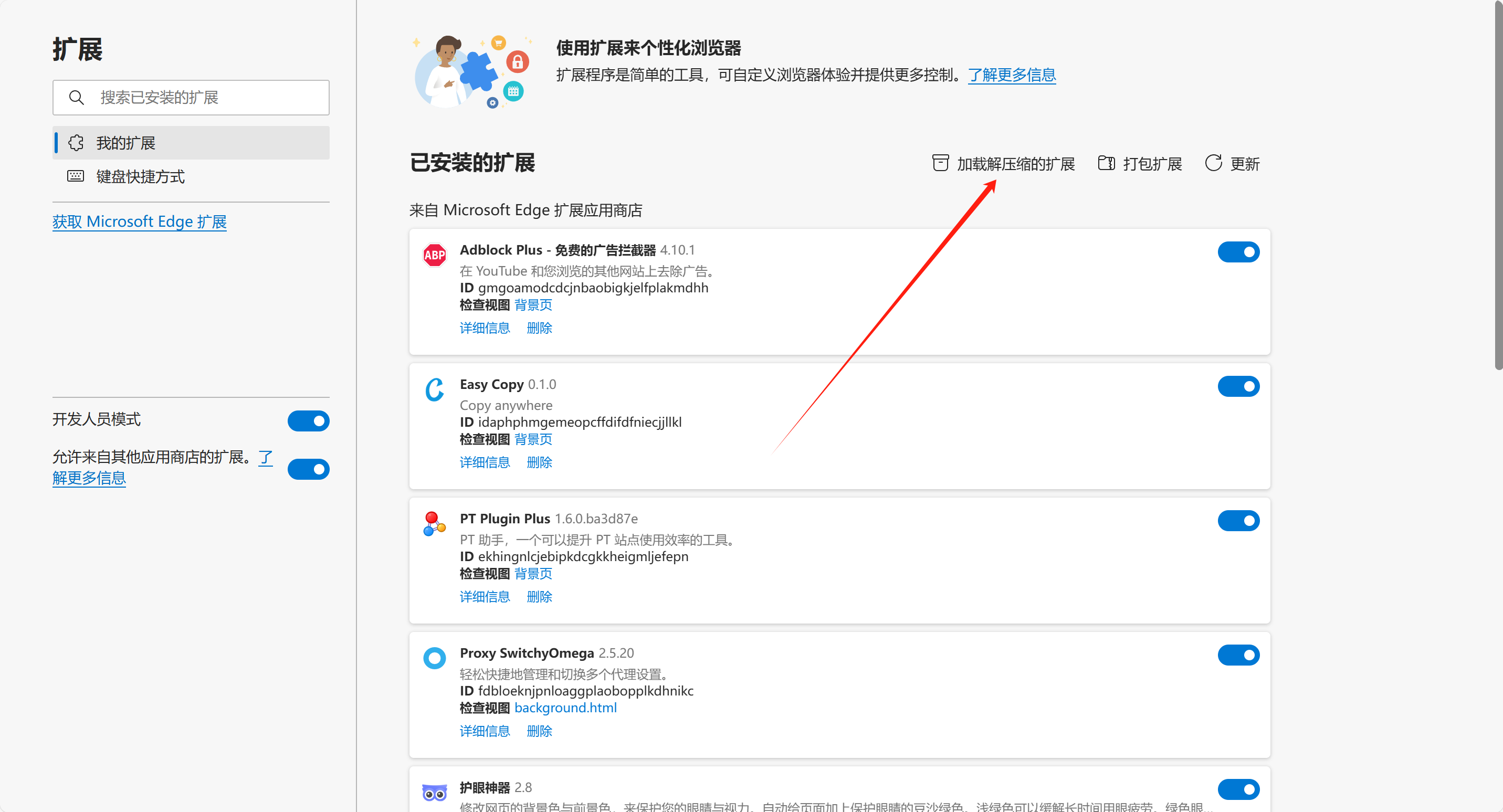Click the 加载解压缩的扩展 box icon
Screen dimensions: 1503x812
pyautogui.click(x=940, y=163)
